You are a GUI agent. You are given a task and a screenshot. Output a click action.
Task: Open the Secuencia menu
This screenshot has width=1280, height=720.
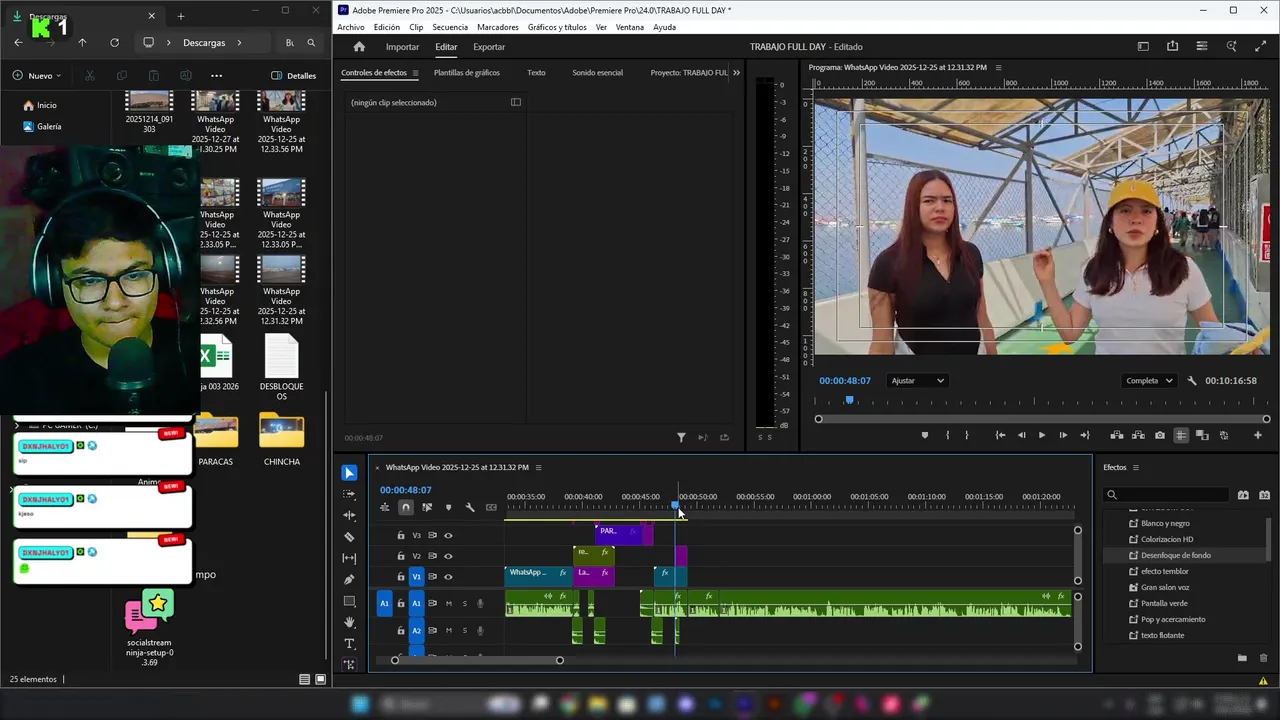pos(450,27)
